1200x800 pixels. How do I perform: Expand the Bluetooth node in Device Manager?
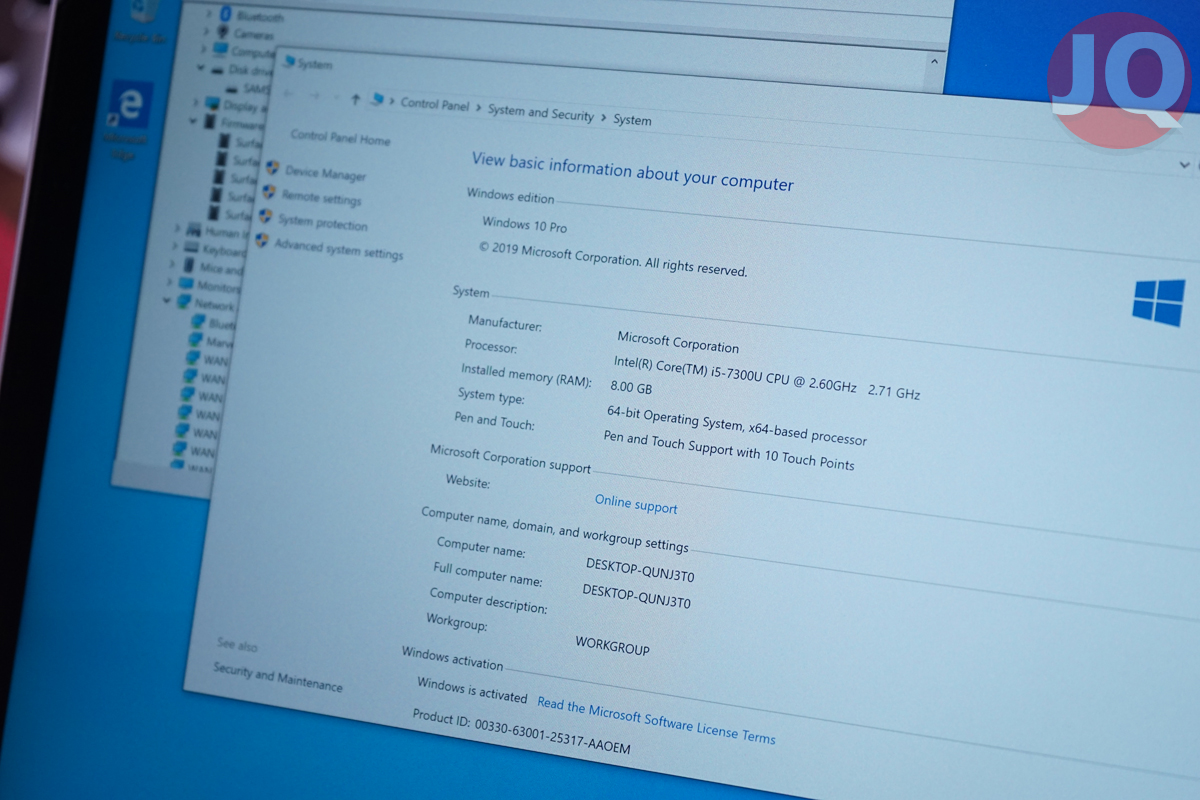click(209, 14)
